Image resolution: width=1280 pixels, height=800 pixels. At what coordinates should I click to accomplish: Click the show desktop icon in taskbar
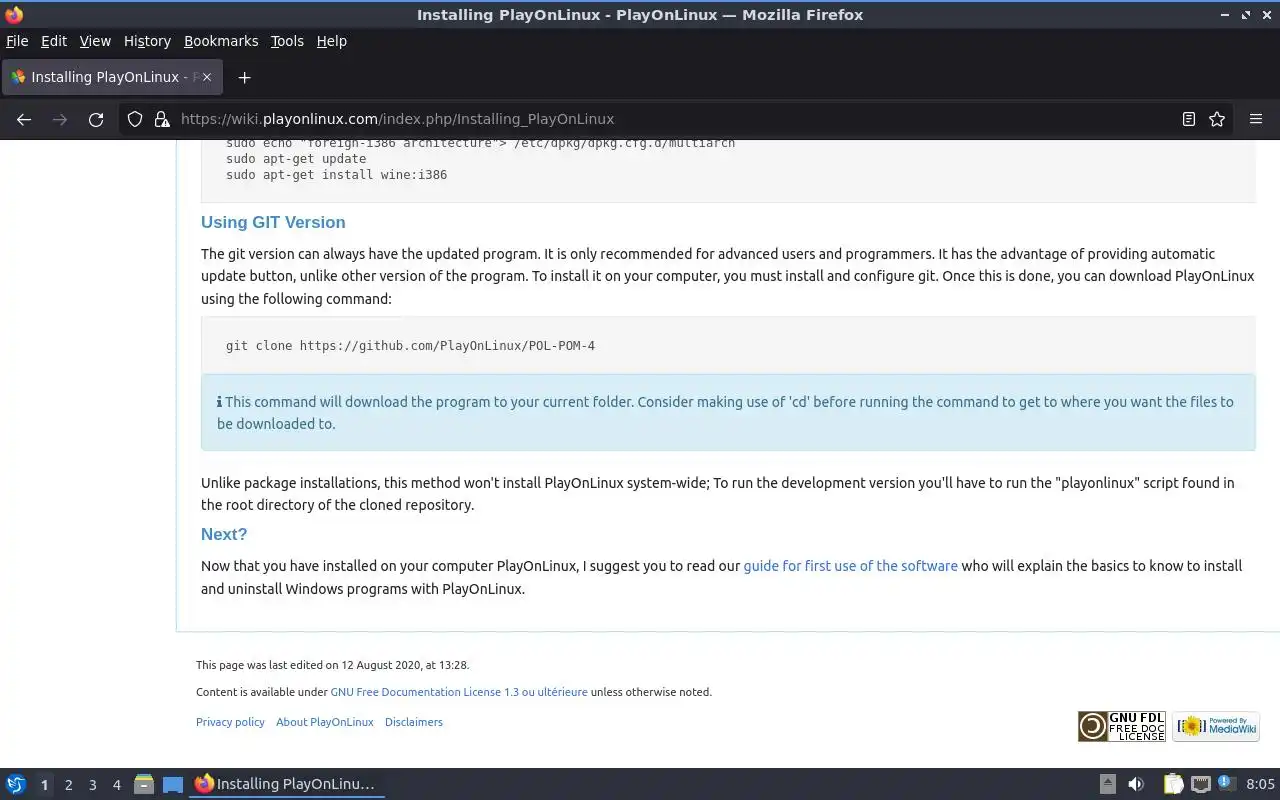(173, 784)
